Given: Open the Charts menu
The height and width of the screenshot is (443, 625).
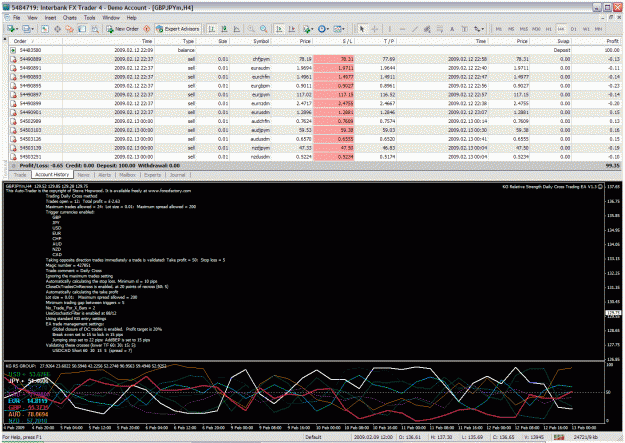Looking at the screenshot, I should [70, 18].
